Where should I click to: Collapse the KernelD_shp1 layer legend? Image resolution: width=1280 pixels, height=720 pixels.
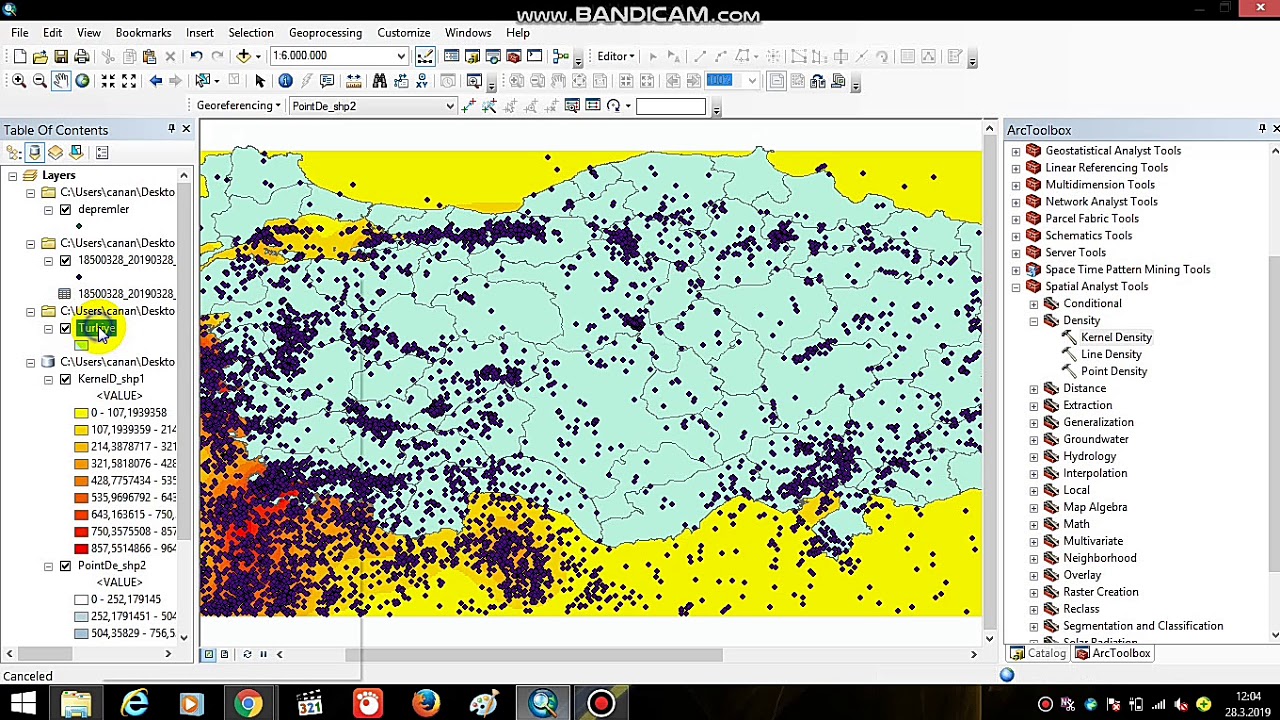[x=48, y=380]
